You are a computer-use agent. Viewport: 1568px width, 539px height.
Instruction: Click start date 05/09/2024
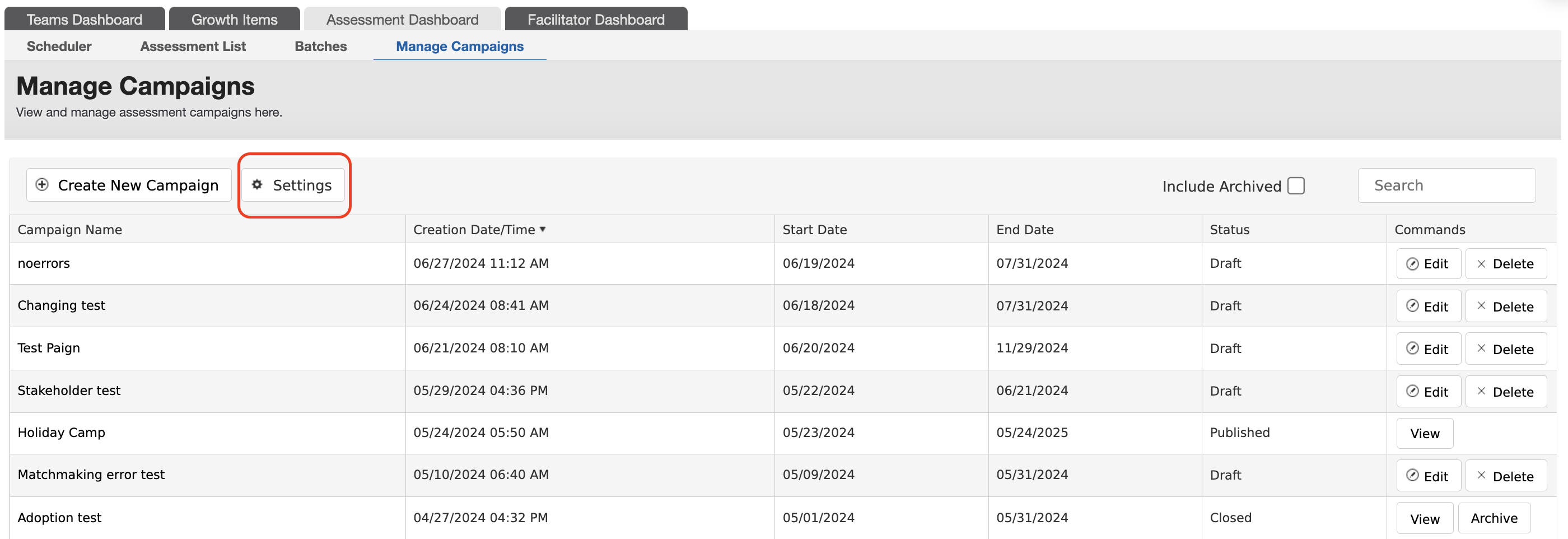click(x=818, y=475)
